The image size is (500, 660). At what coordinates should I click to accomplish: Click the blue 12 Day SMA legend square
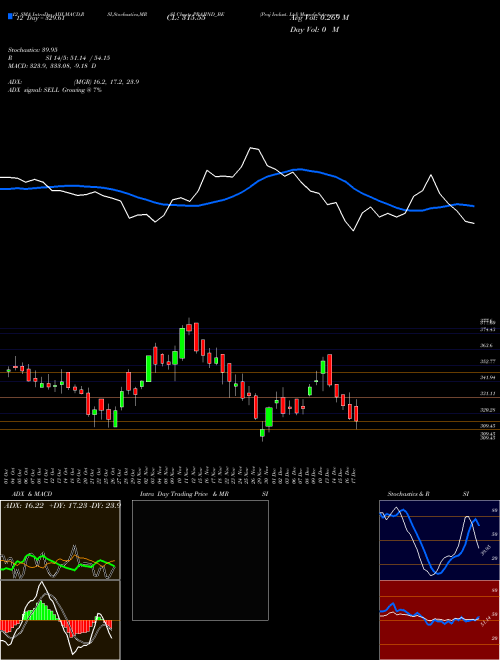[x=11, y=17]
